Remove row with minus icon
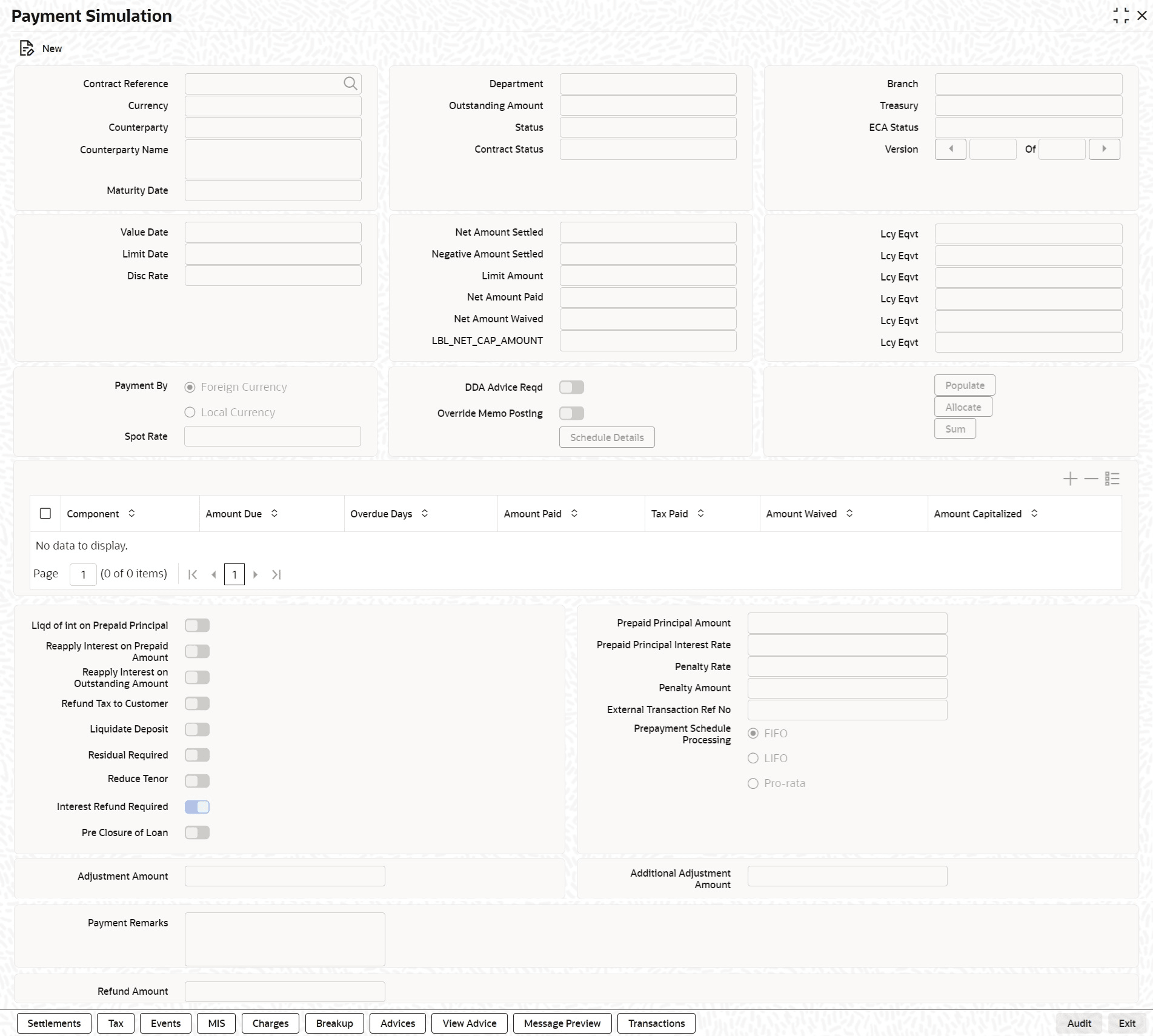 [x=1091, y=479]
